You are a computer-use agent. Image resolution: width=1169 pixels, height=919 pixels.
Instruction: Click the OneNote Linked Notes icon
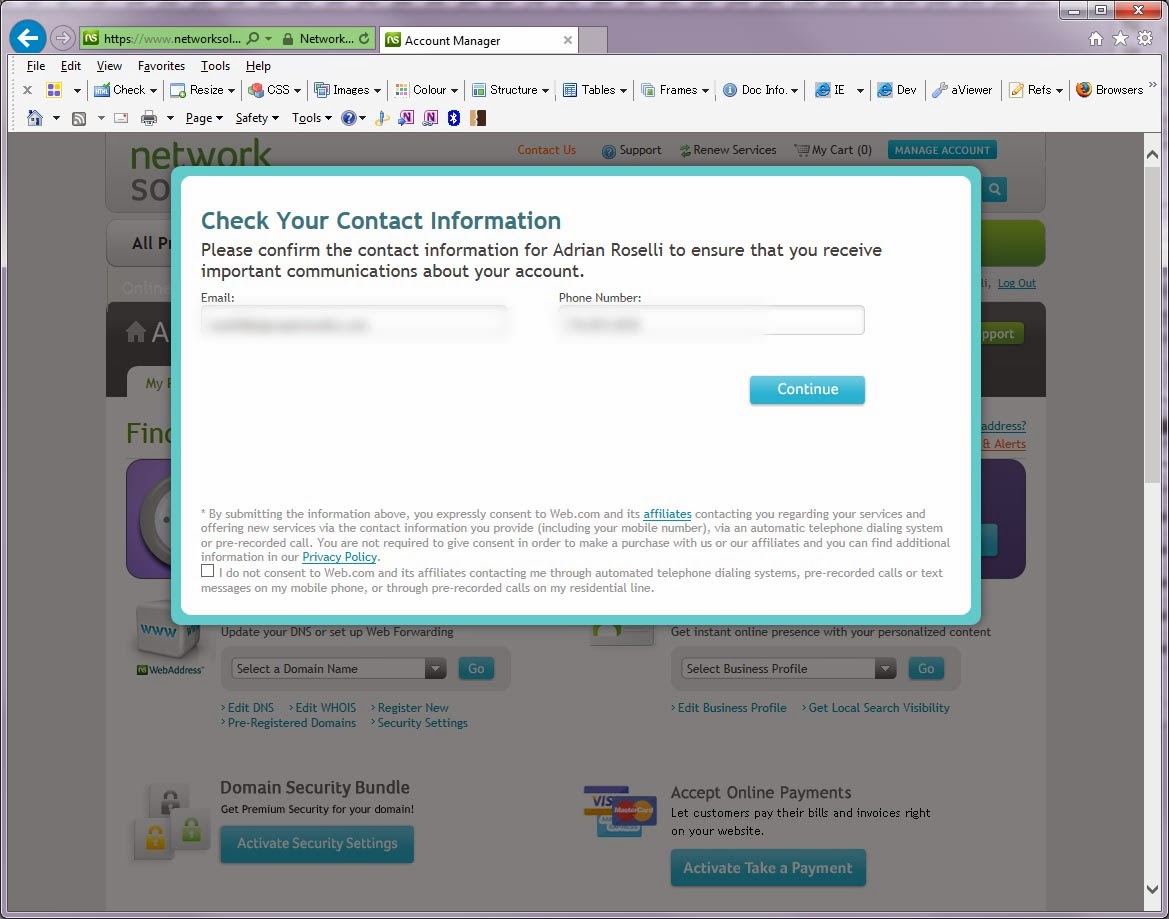[x=430, y=118]
